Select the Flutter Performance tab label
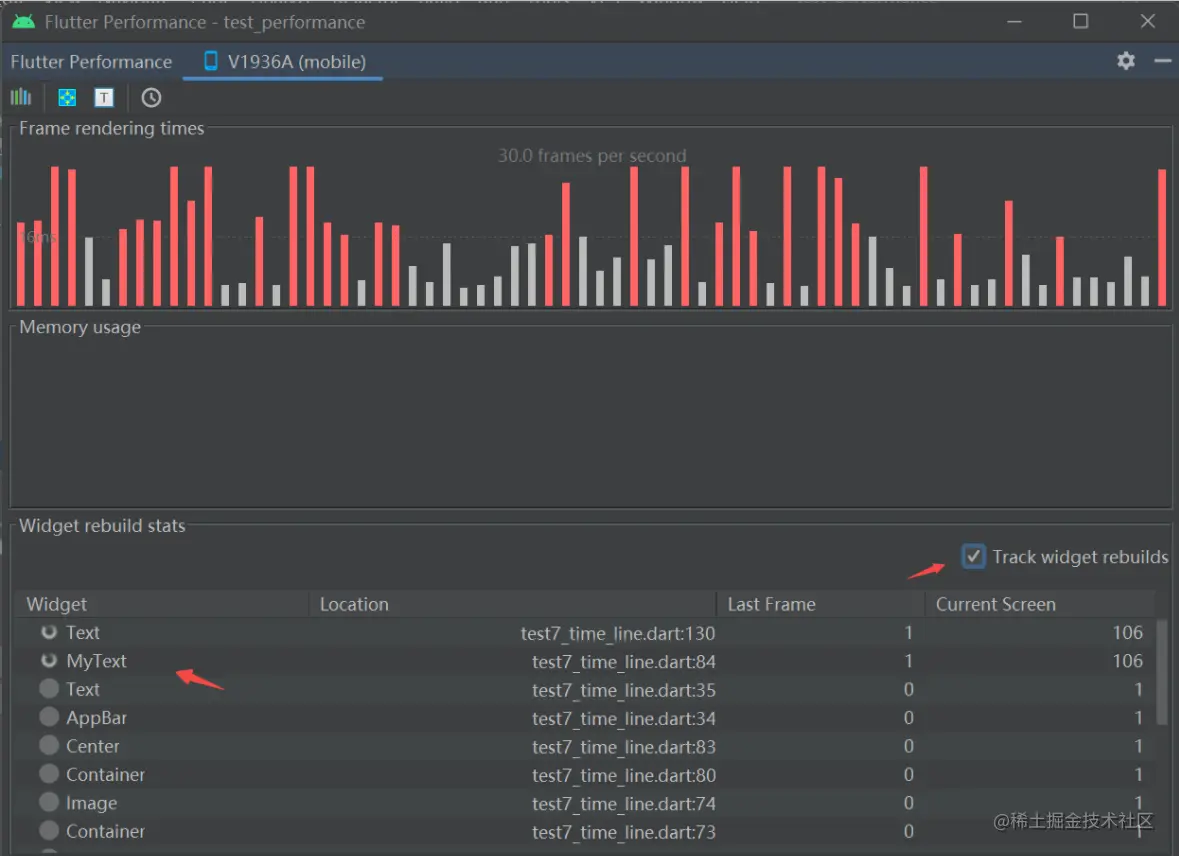Image resolution: width=1179 pixels, height=856 pixels. coord(91,62)
